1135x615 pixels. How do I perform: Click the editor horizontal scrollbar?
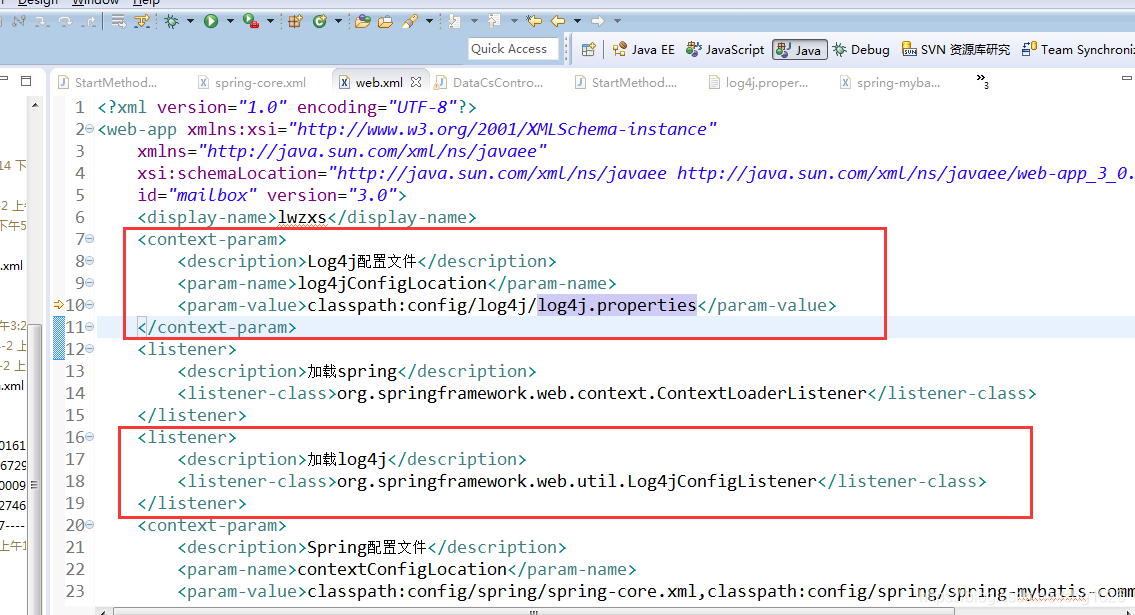[x=532, y=611]
